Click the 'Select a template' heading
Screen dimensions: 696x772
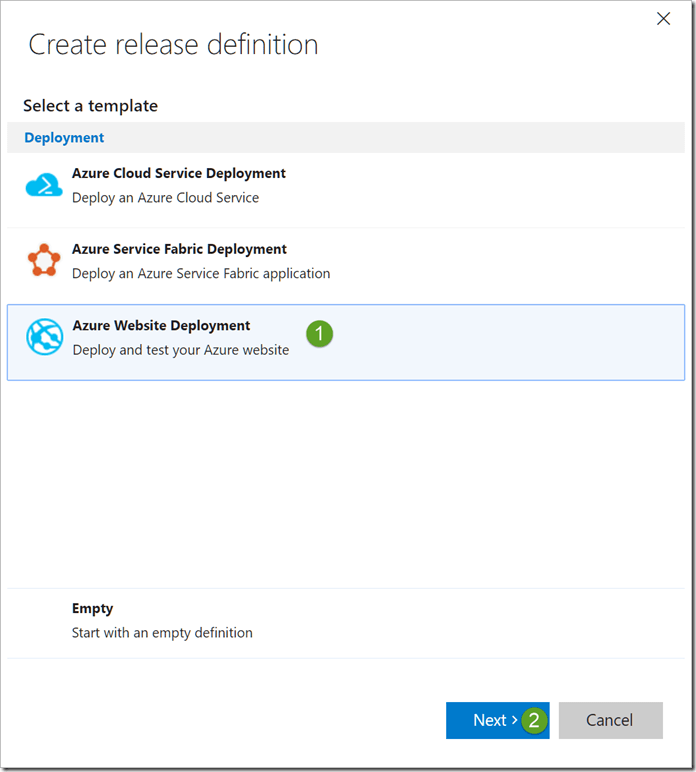(90, 106)
